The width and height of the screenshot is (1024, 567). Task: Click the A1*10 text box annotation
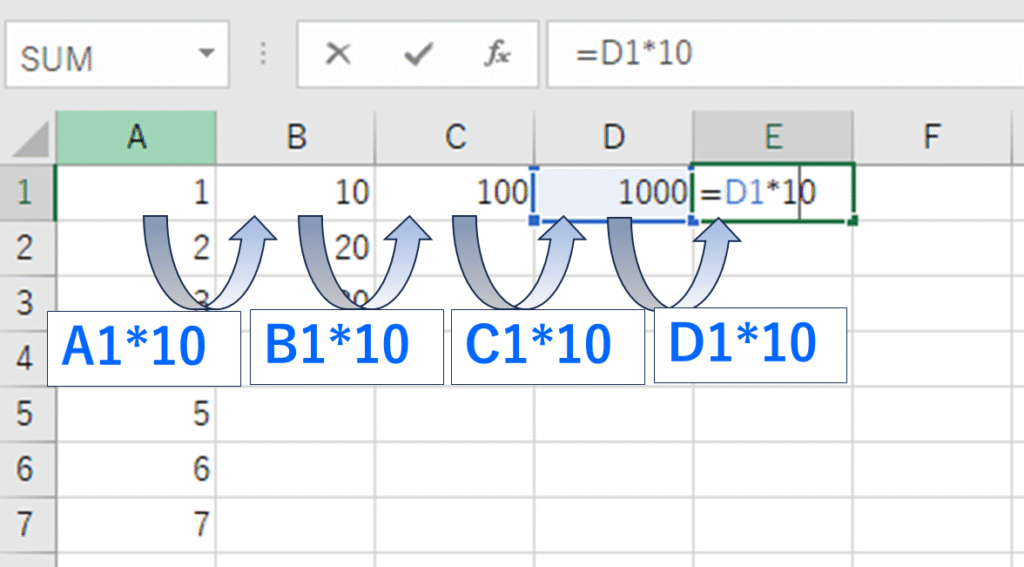[x=143, y=347]
